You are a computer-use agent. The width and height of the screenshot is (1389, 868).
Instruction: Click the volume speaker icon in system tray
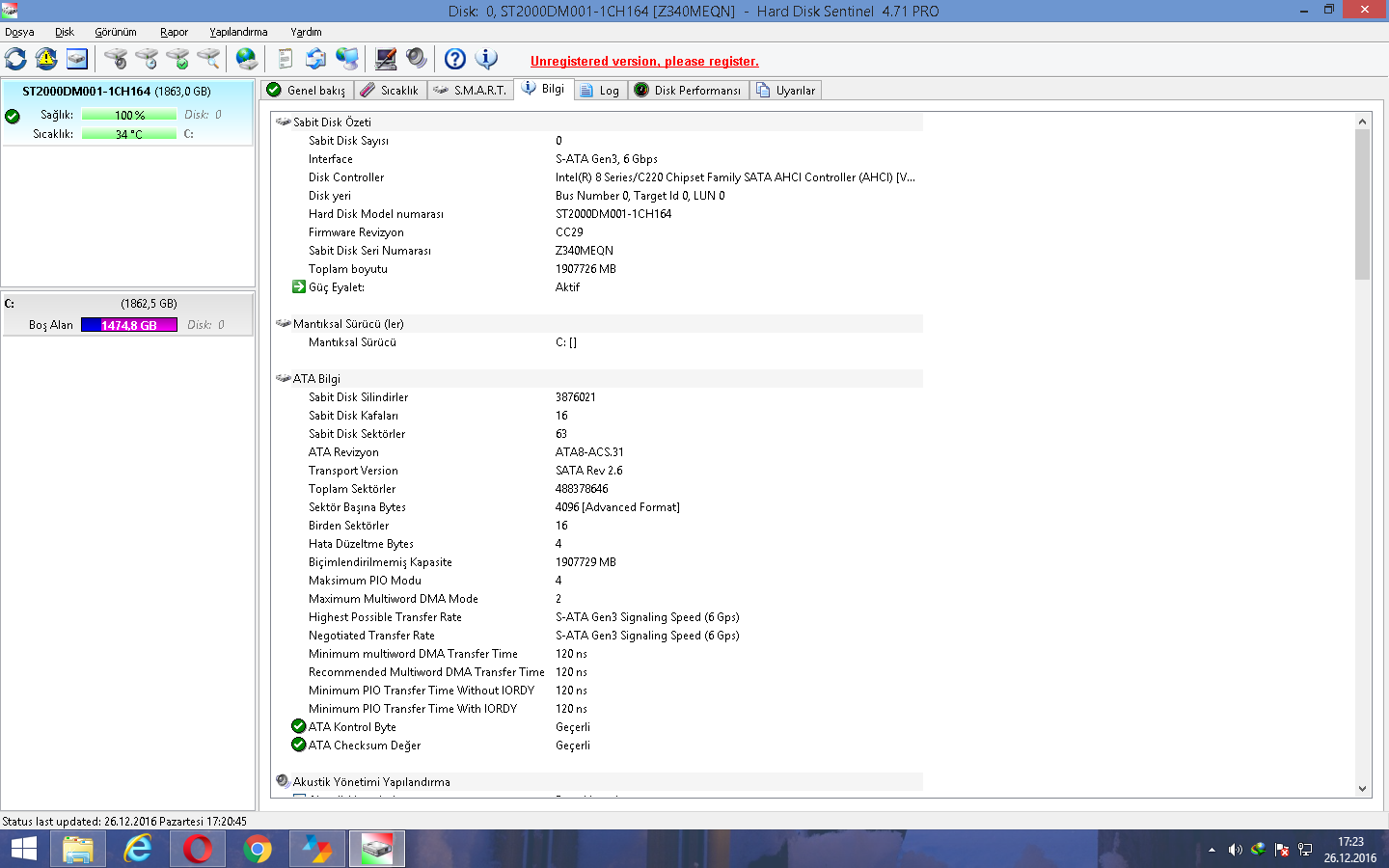click(x=1235, y=850)
